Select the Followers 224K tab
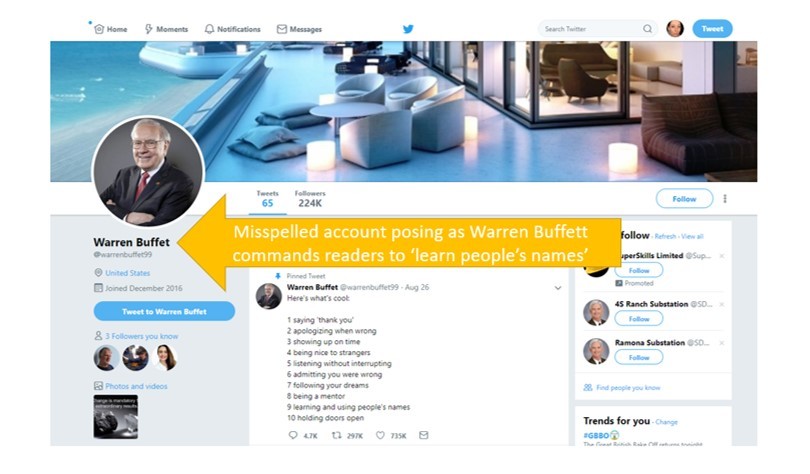The width and height of the screenshot is (810, 474). tap(310, 199)
